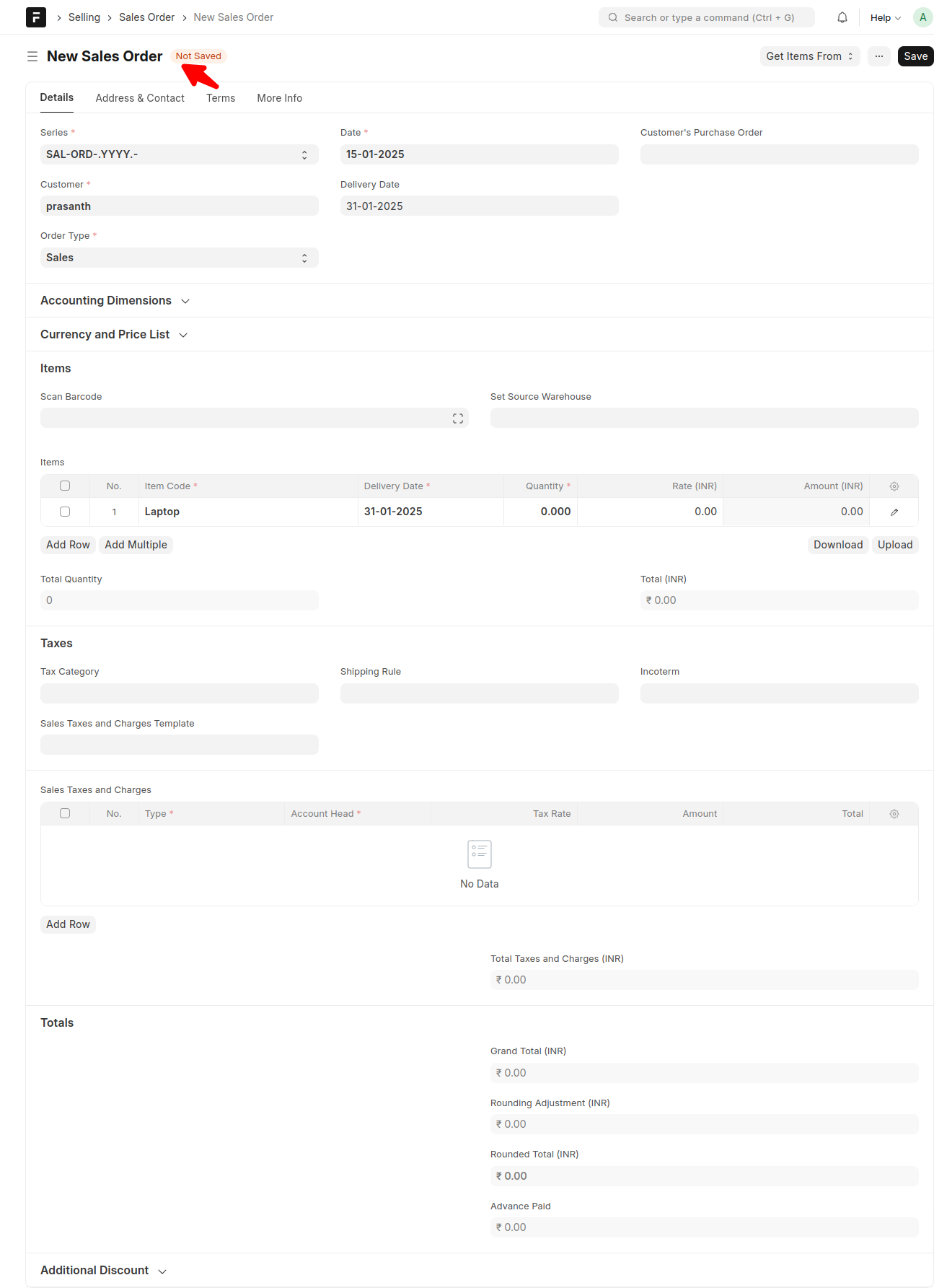Check the Laptop row checkbox
Screen dimensions: 934x1288
tap(65, 512)
